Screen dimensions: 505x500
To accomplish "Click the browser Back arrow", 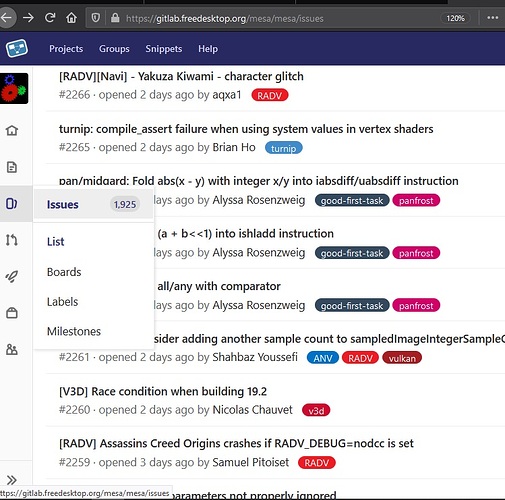I will coord(7,18).
